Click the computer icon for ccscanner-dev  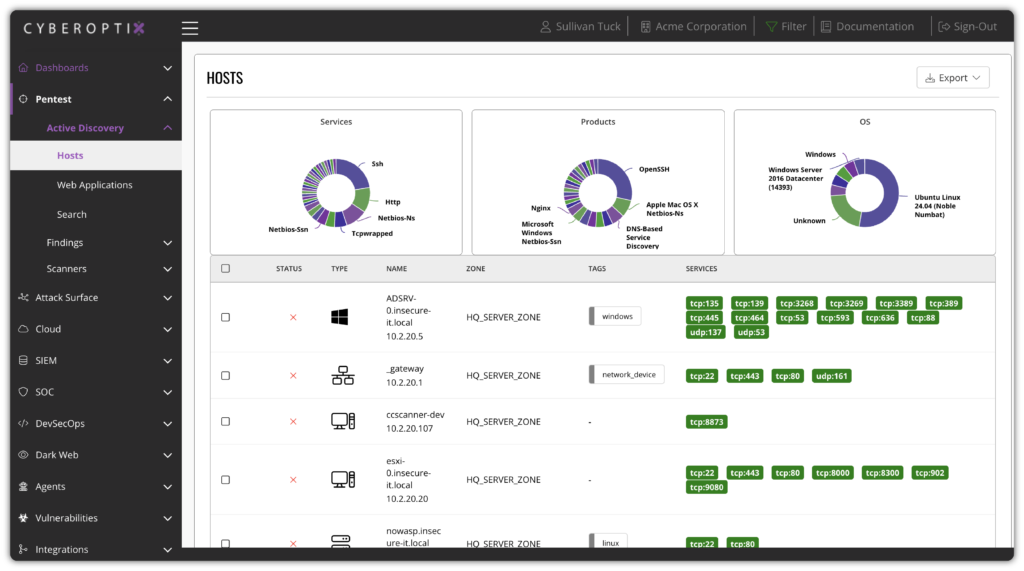click(342, 421)
